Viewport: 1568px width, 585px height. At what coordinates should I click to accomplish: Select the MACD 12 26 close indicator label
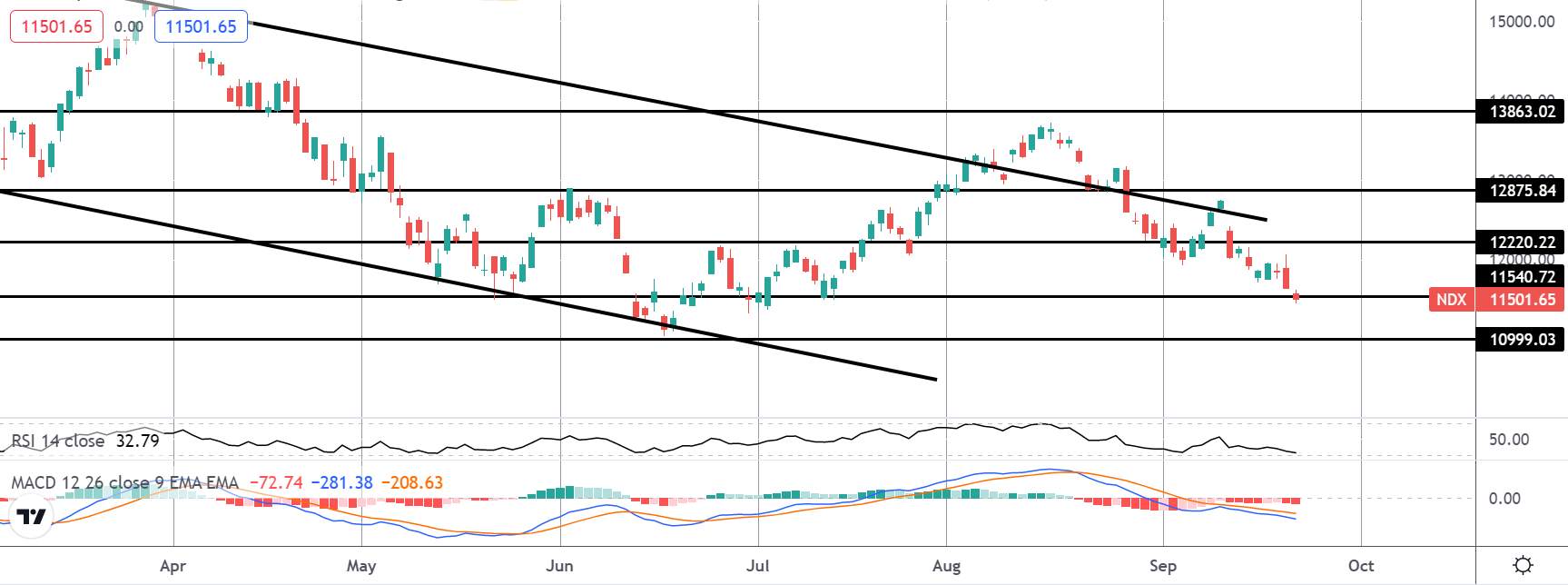pyautogui.click(x=125, y=482)
